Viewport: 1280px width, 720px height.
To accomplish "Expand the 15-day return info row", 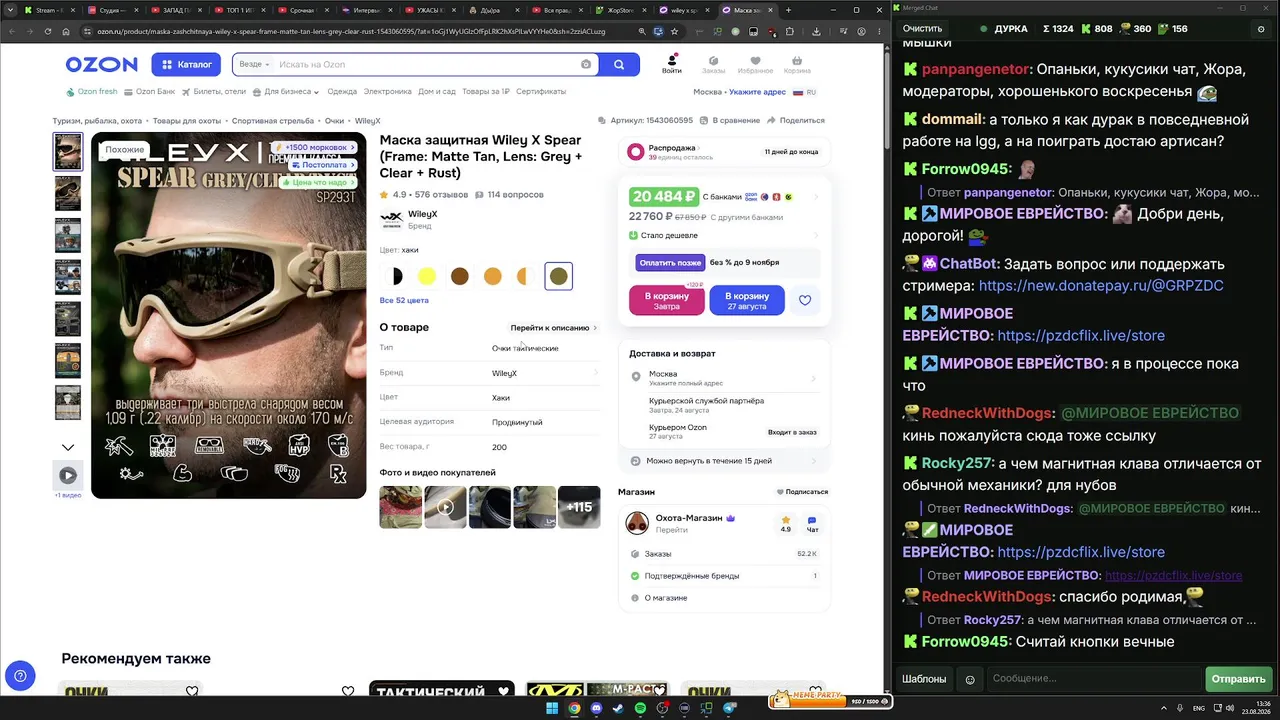I will point(724,461).
